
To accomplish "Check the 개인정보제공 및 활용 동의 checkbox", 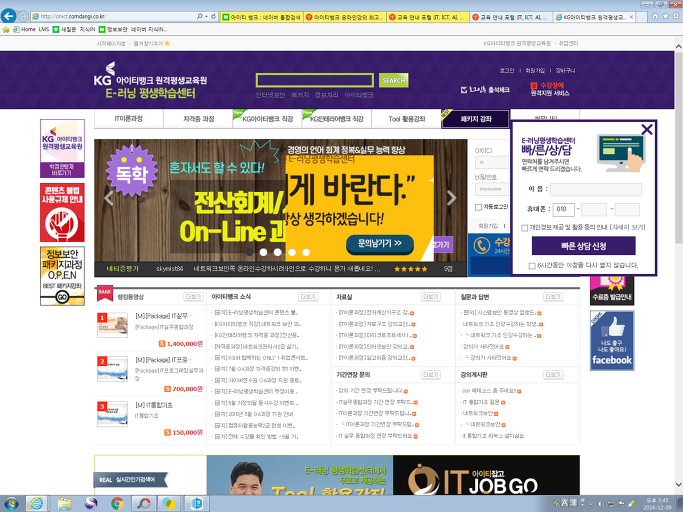I will (525, 227).
